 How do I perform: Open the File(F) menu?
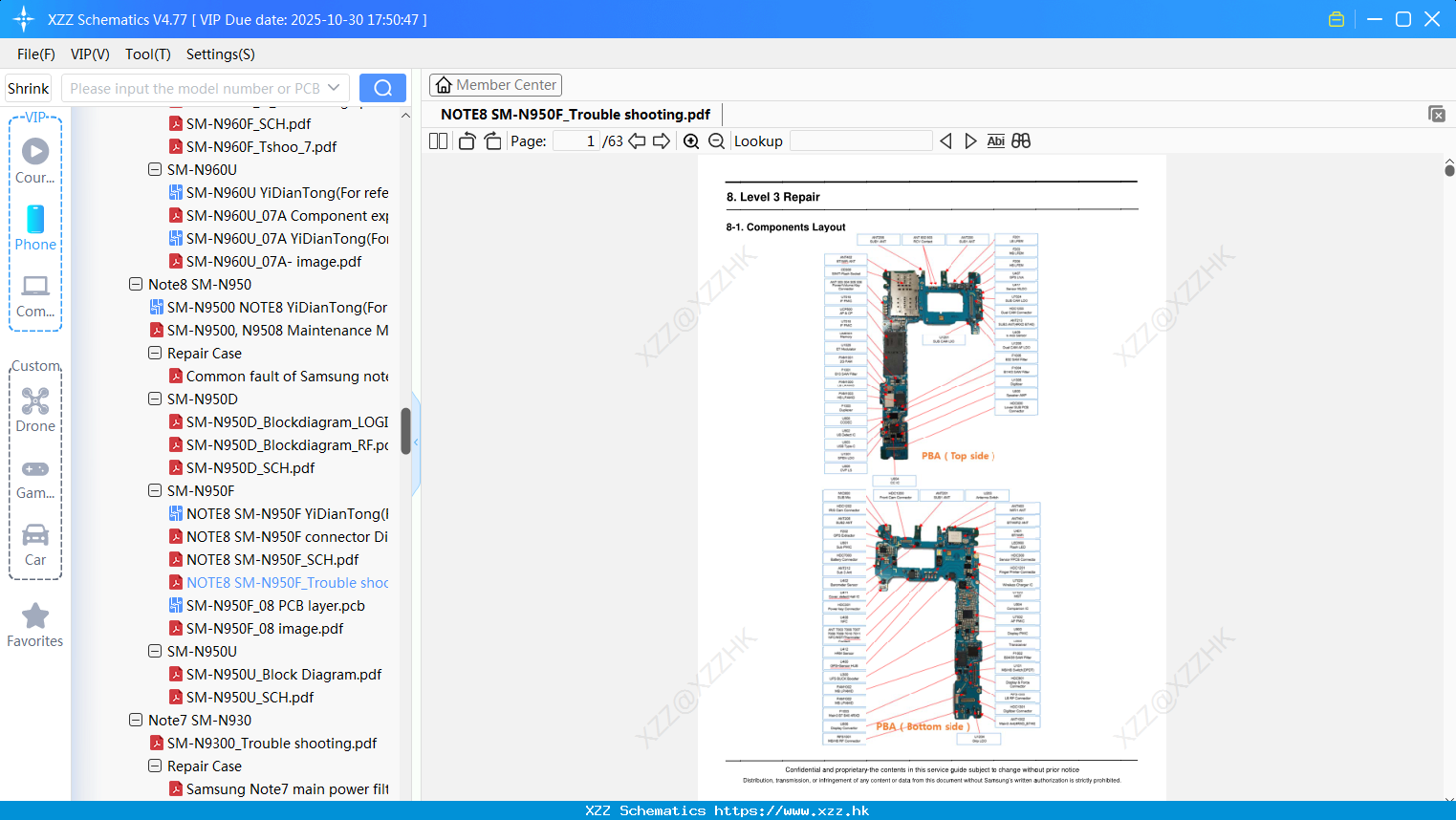pyautogui.click(x=36, y=54)
